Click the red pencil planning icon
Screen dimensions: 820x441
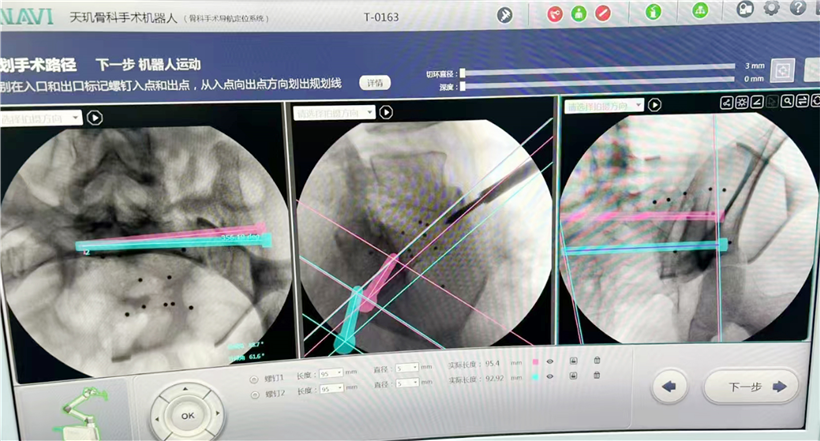coord(602,13)
